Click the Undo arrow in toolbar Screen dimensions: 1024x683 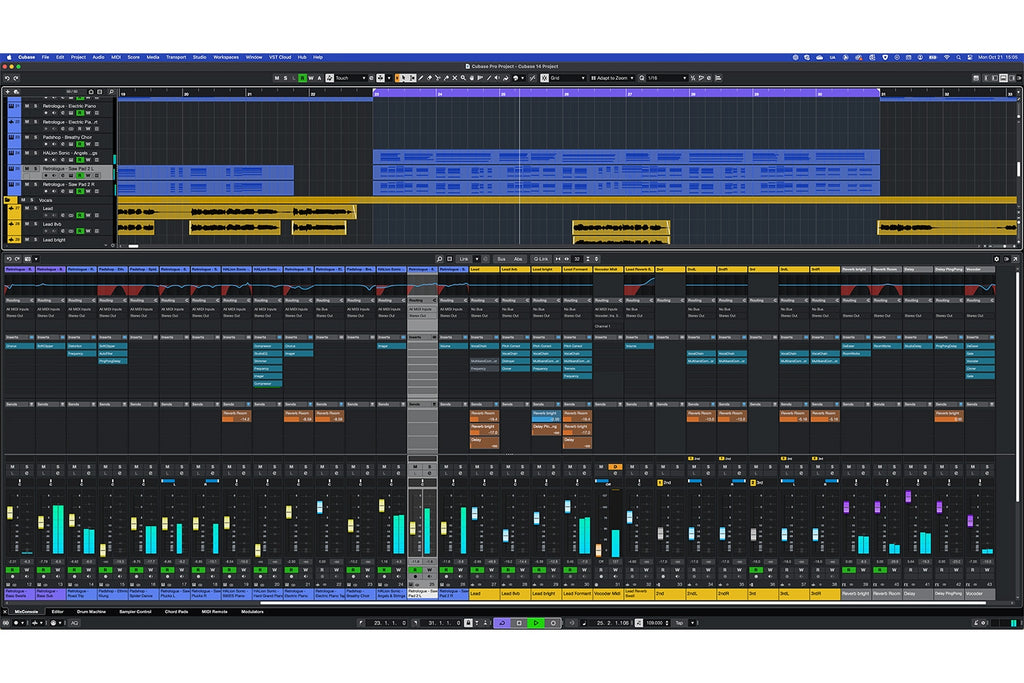pyautogui.click(x=7, y=78)
